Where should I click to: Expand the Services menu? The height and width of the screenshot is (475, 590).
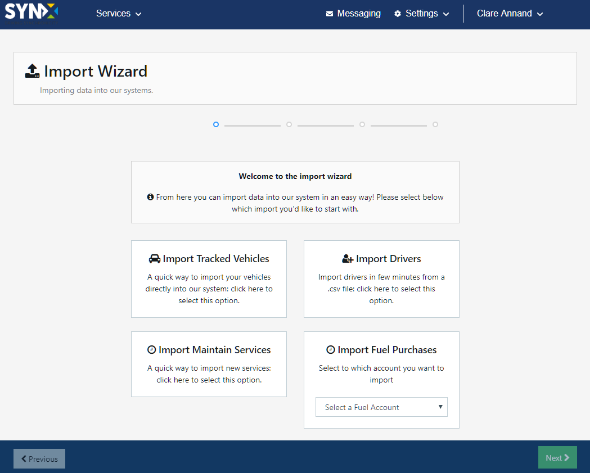tap(119, 14)
